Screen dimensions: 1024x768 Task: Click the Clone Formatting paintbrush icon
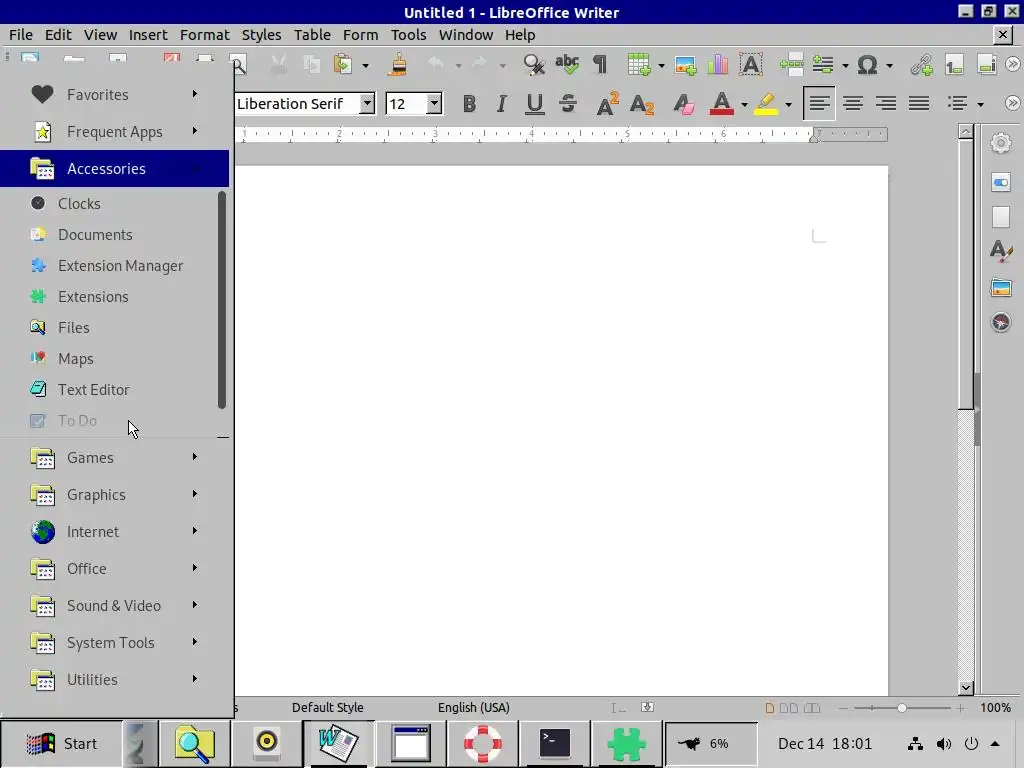(x=398, y=65)
